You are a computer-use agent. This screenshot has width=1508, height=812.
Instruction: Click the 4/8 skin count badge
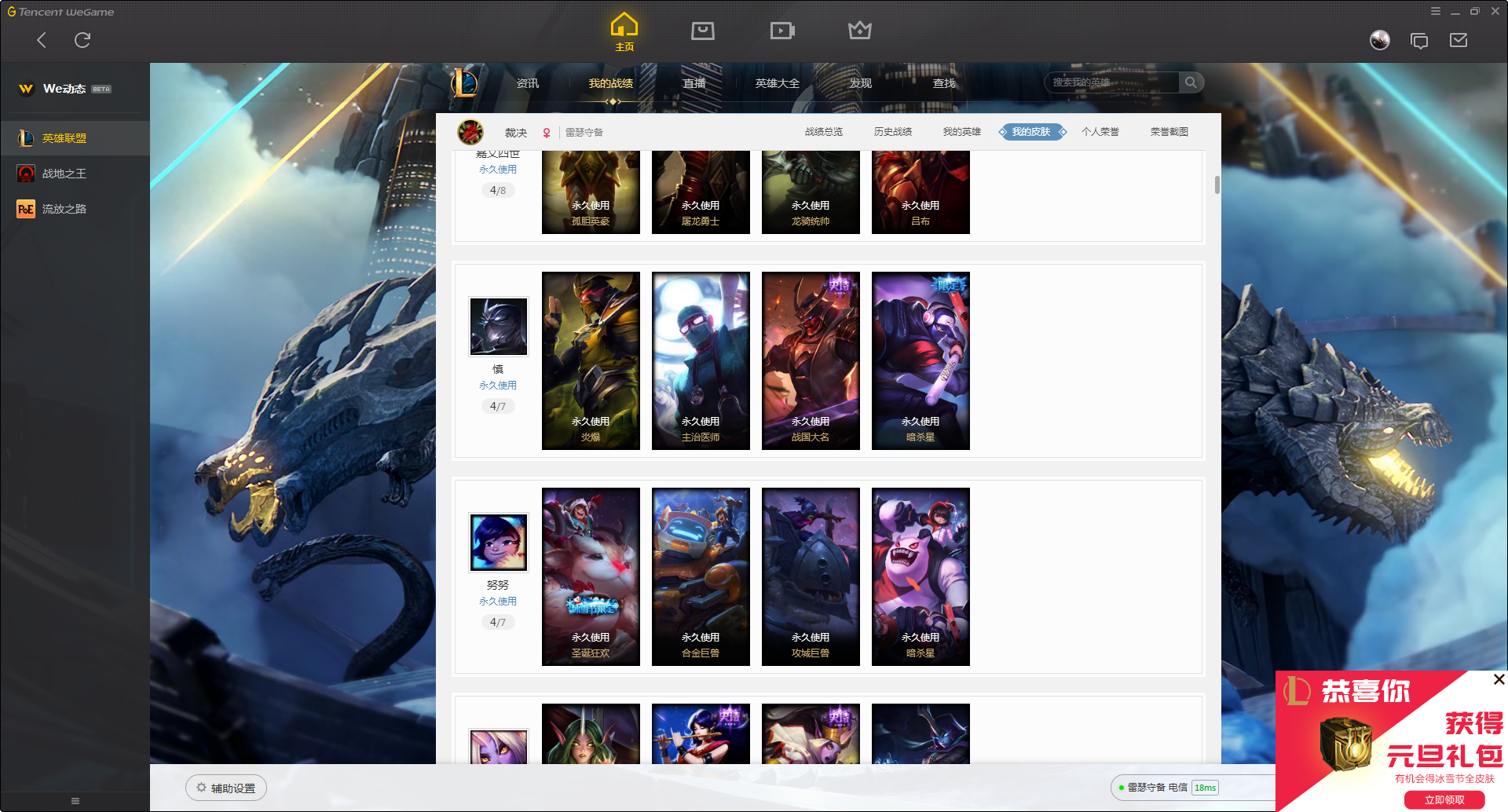[x=498, y=190]
